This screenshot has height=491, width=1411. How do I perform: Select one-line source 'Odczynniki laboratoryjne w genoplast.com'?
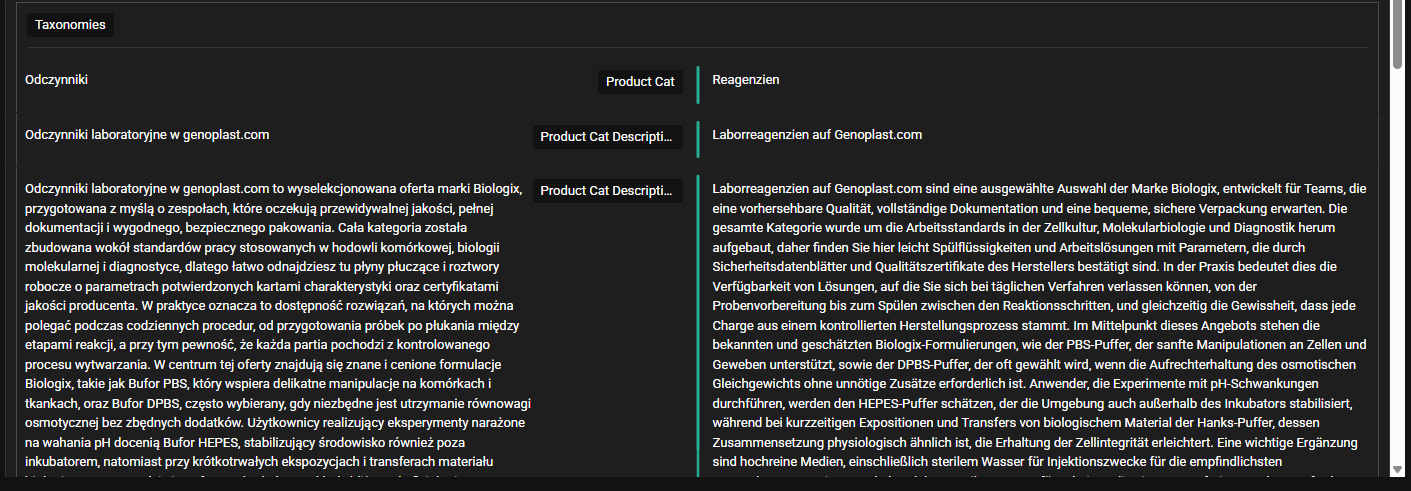click(147, 135)
